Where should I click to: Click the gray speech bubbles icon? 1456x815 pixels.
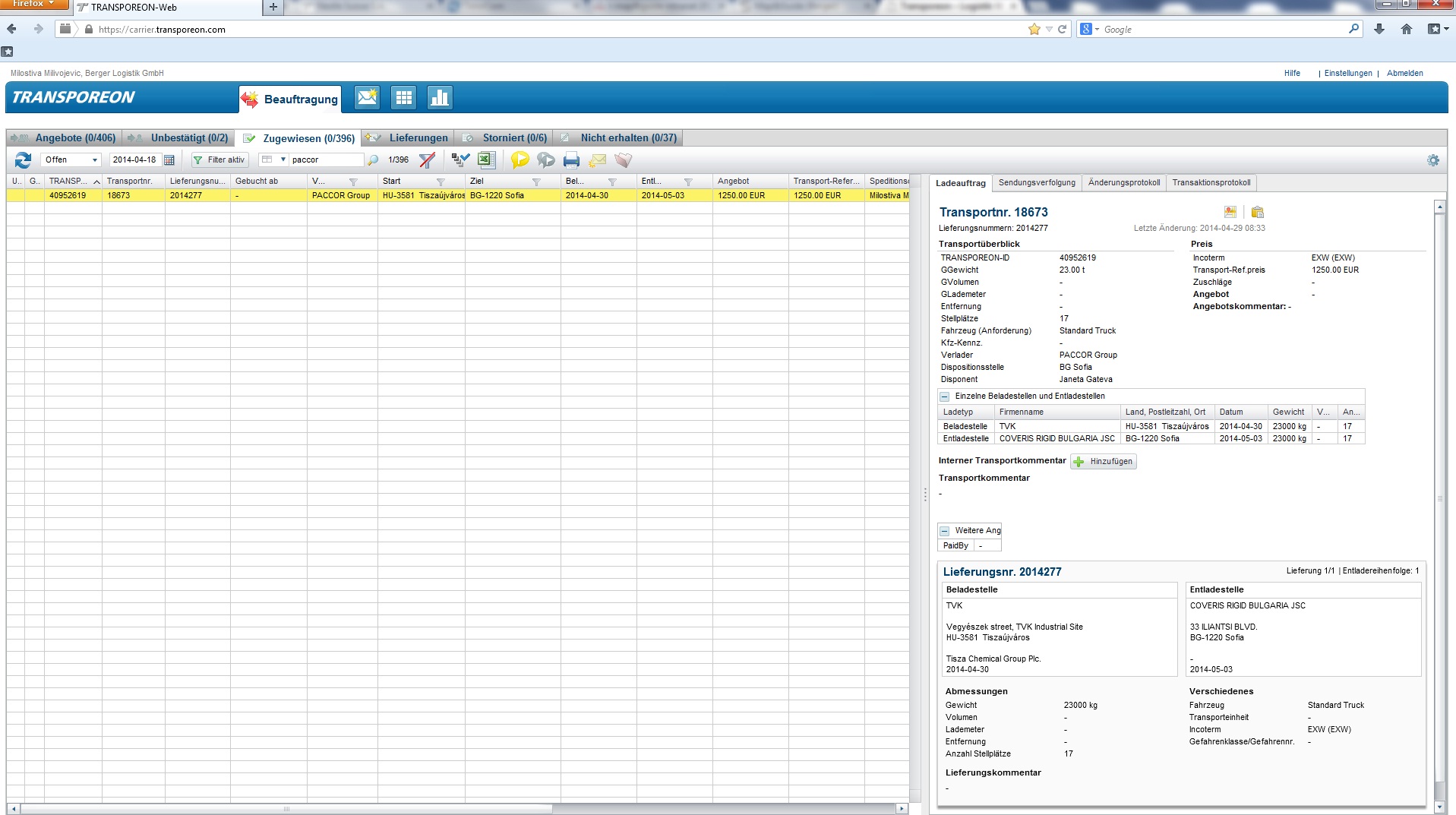[x=546, y=160]
